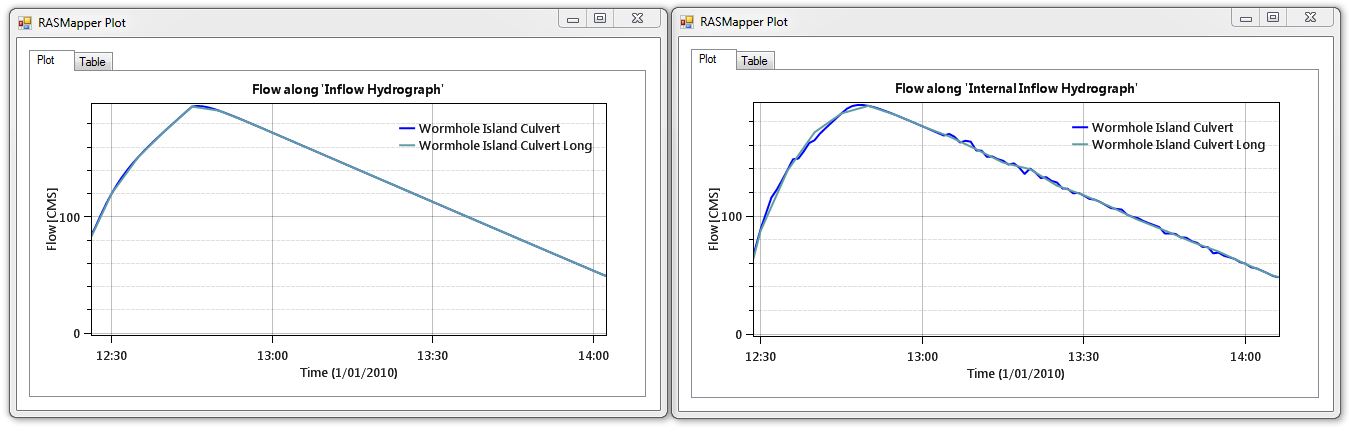Viewport: 1349px width, 433px height.
Task: Close the left RASMapper Plot window
Action: 636,18
